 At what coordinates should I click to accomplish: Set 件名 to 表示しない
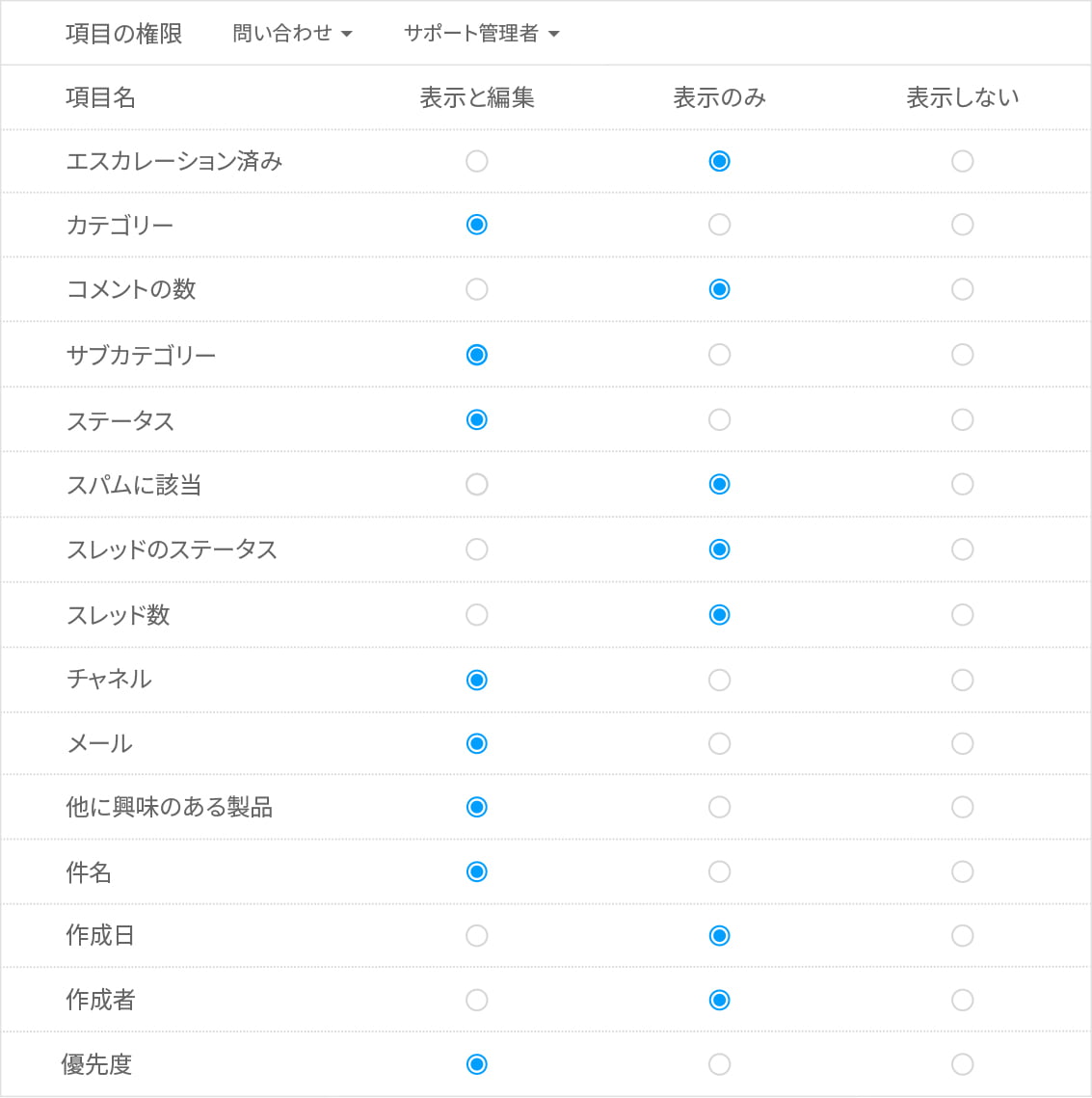[962, 871]
